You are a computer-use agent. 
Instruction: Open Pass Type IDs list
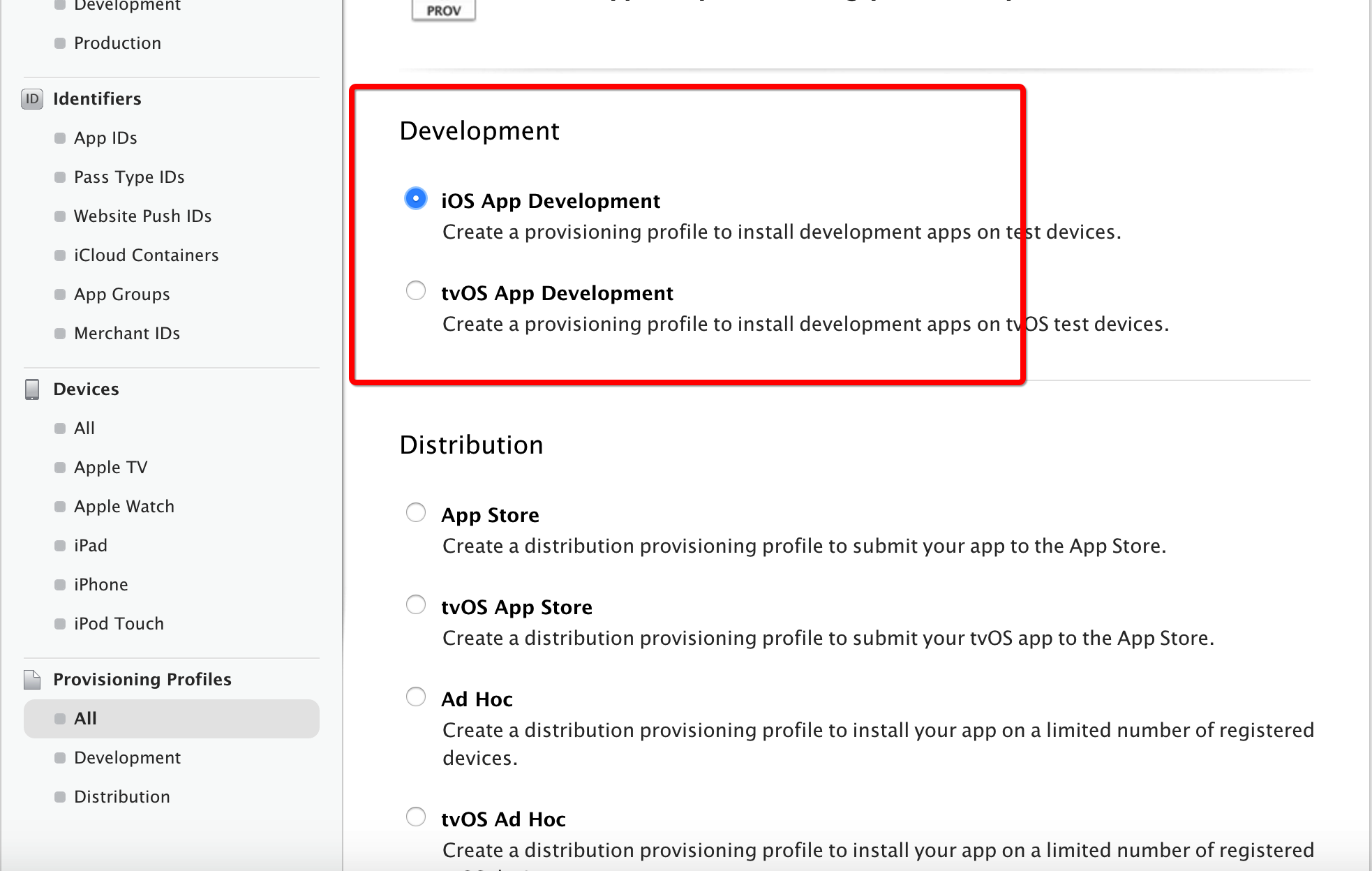pos(129,177)
